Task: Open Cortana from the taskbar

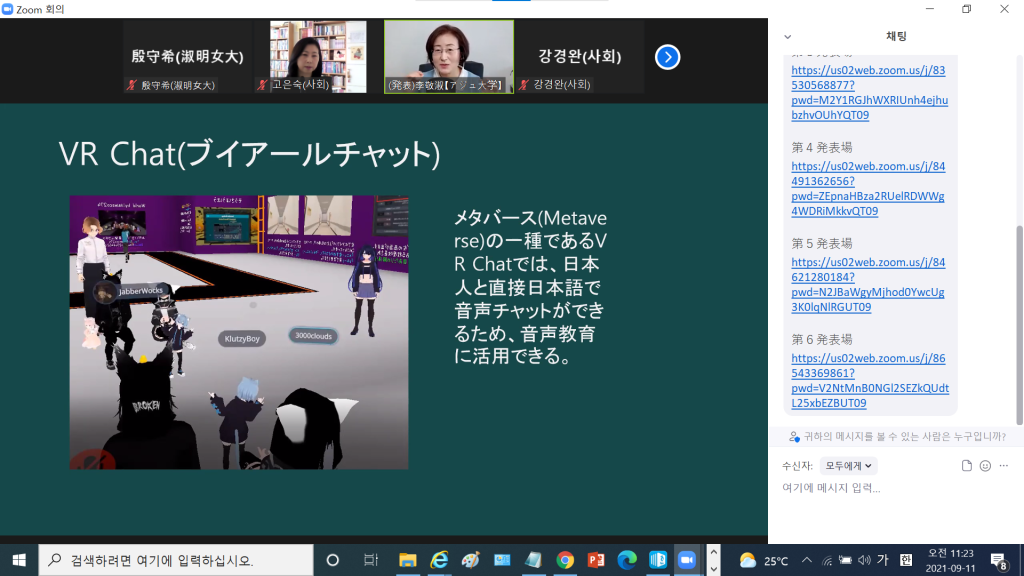Action: click(332, 560)
